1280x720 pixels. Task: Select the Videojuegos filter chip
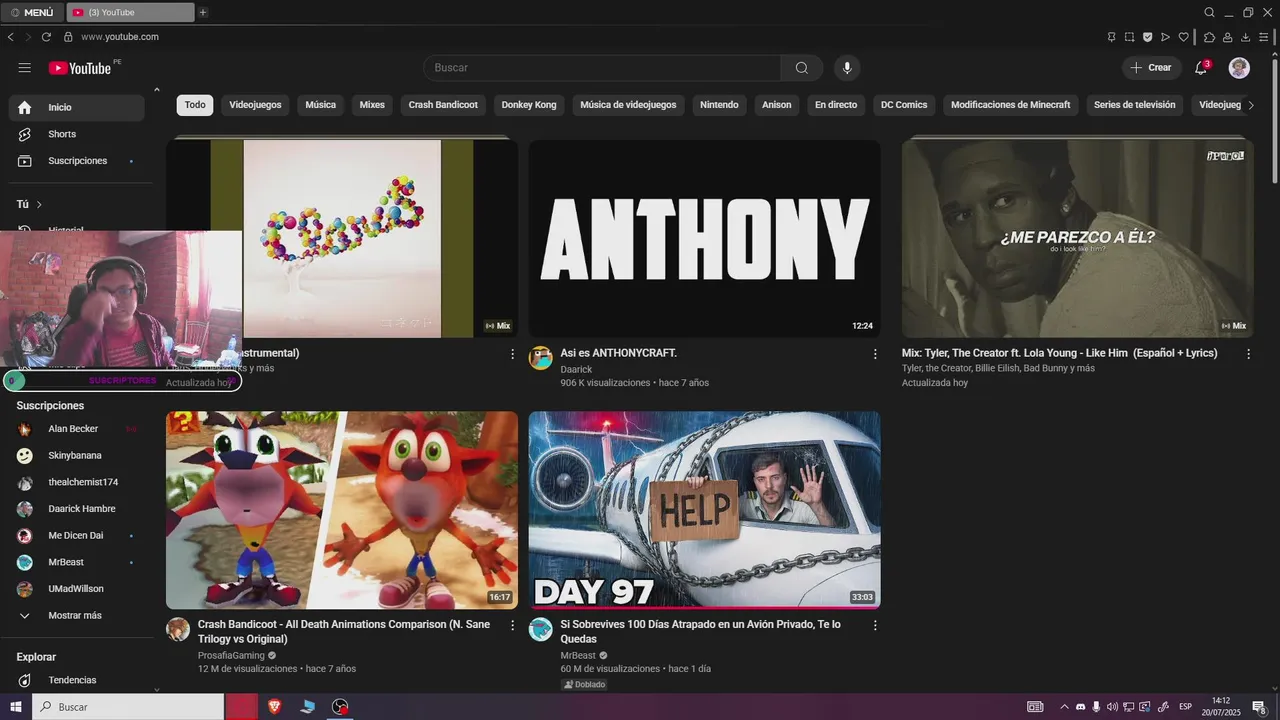(x=255, y=105)
